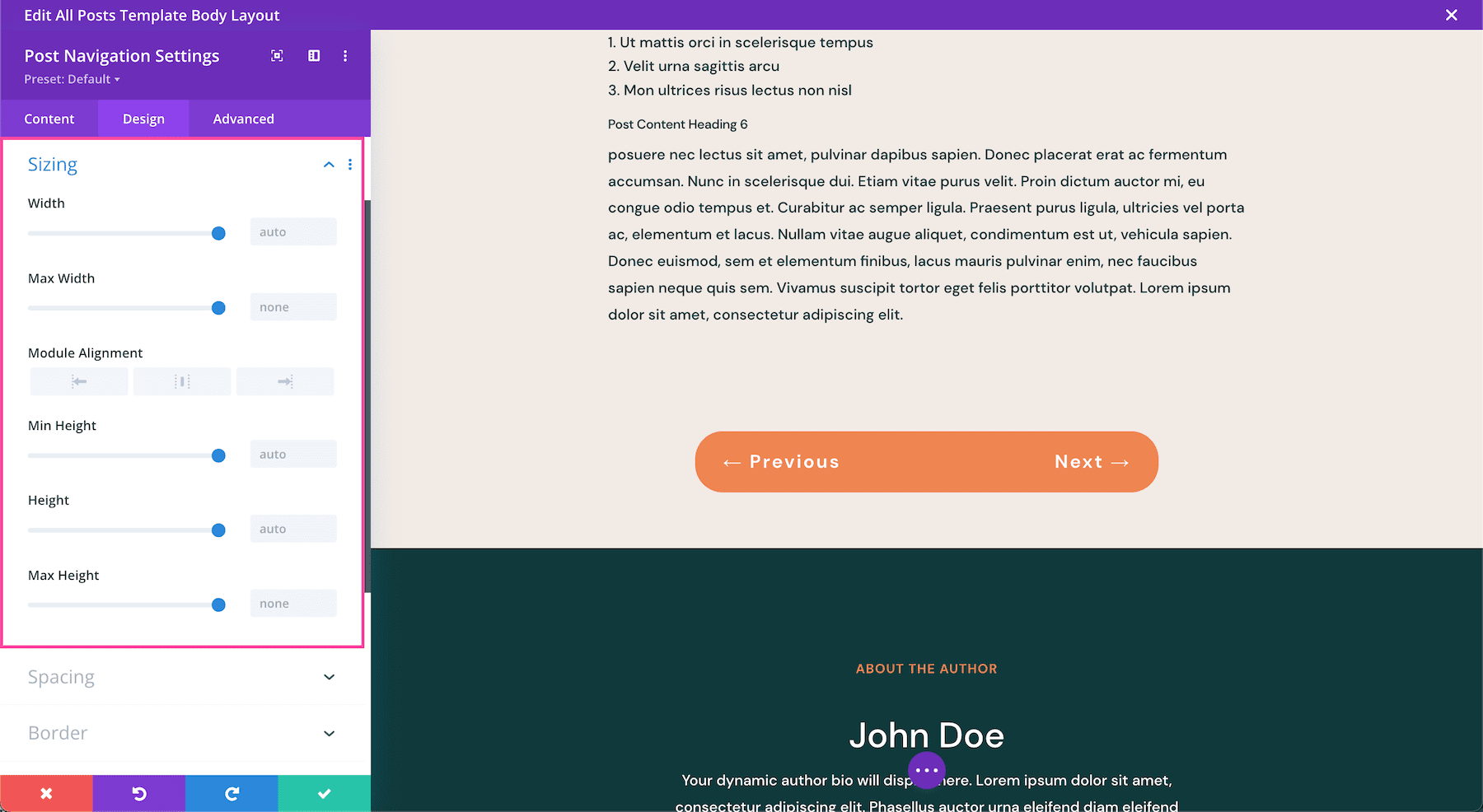Save changes with the green checkmark
1483x812 pixels.
click(x=324, y=793)
